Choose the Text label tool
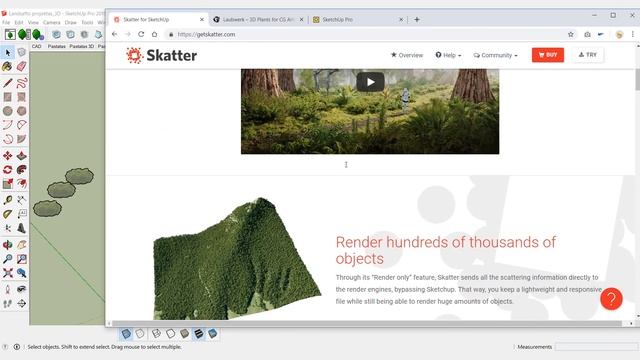Image resolution: width=640 pixels, height=360 pixels. [22, 214]
